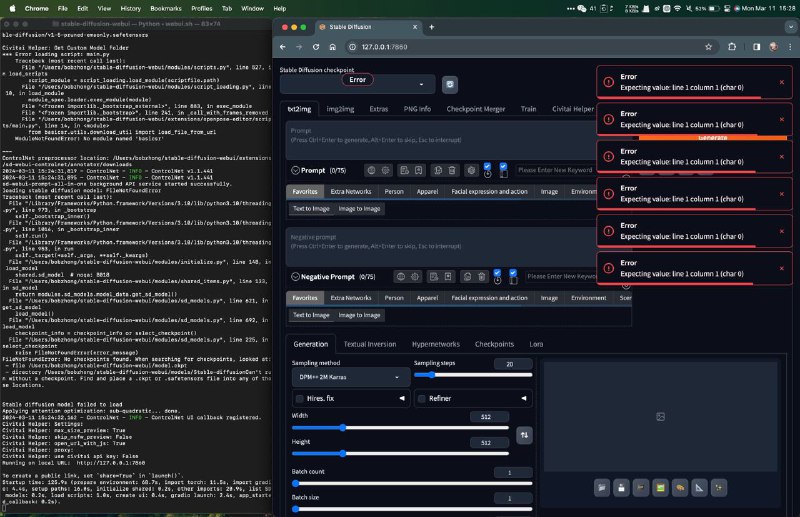
Task: Enable the Hires. fix checkbox
Action: click(x=299, y=399)
